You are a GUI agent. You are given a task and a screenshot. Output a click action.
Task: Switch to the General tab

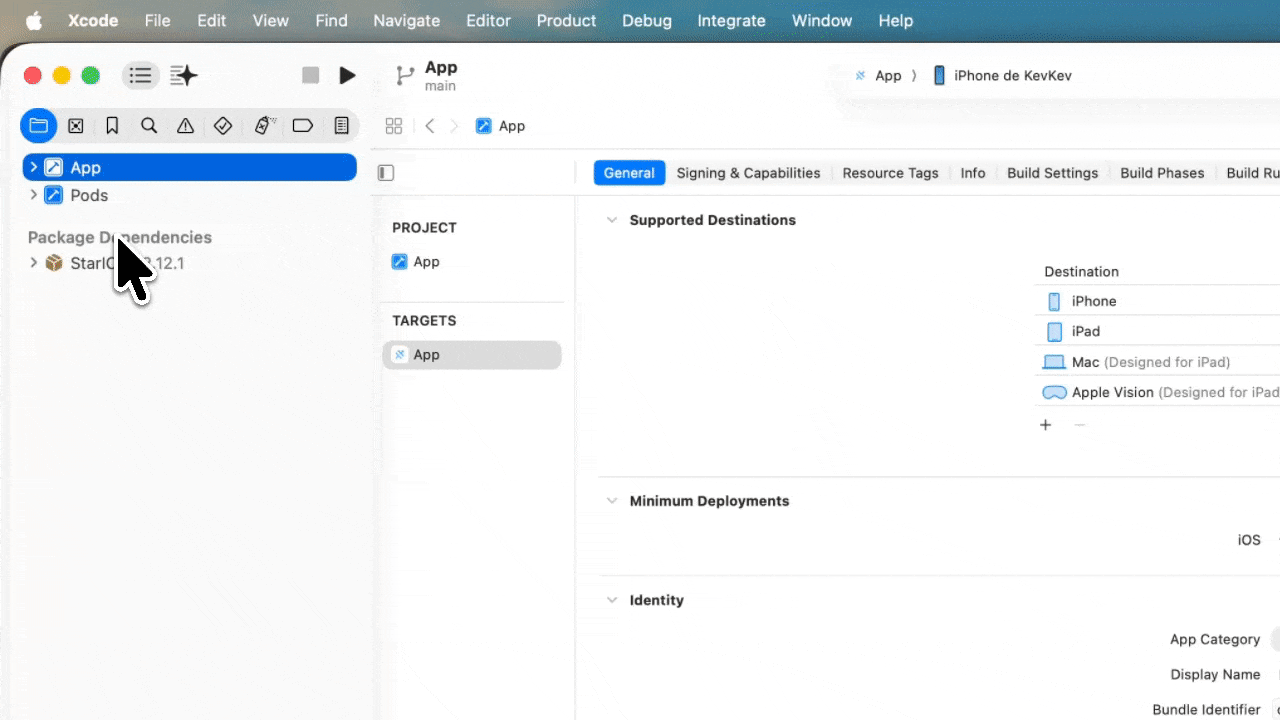pyautogui.click(x=629, y=173)
